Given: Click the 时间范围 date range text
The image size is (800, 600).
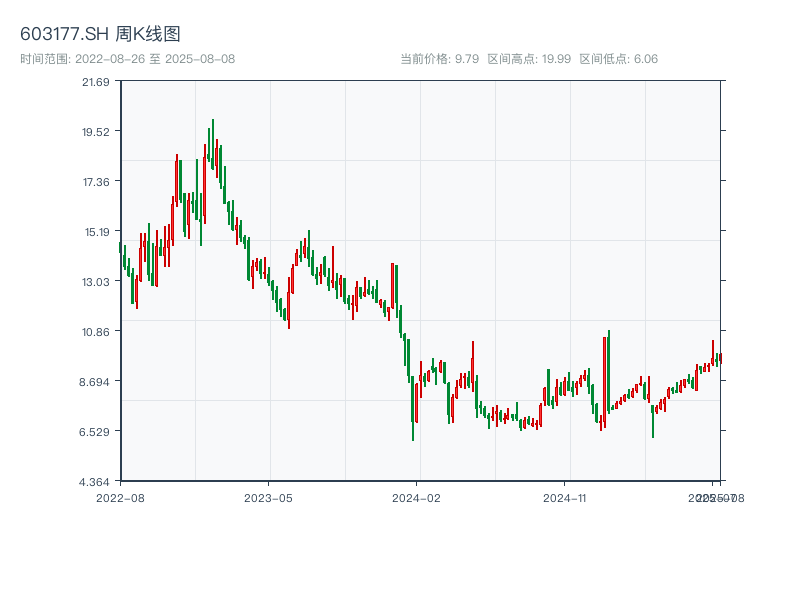Looking at the screenshot, I should [x=127, y=59].
